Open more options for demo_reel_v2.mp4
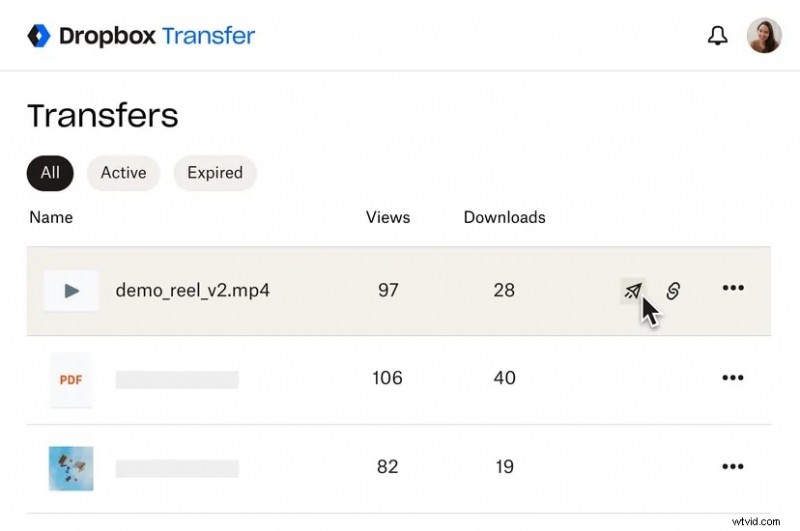Viewport: 800px width, 531px height. 733,289
